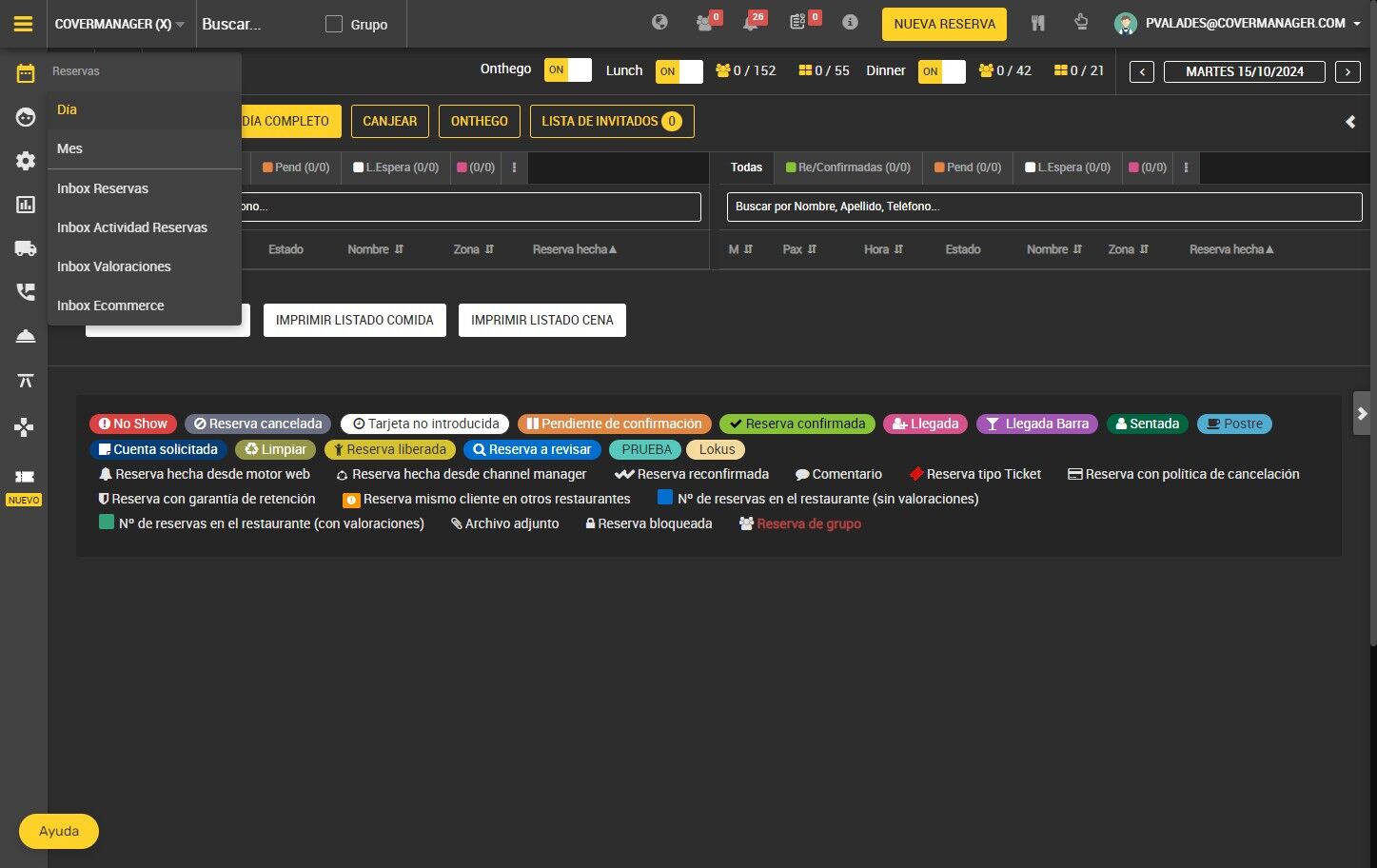
Task: Open the ticket icon marked NUEVO
Action: (x=25, y=476)
